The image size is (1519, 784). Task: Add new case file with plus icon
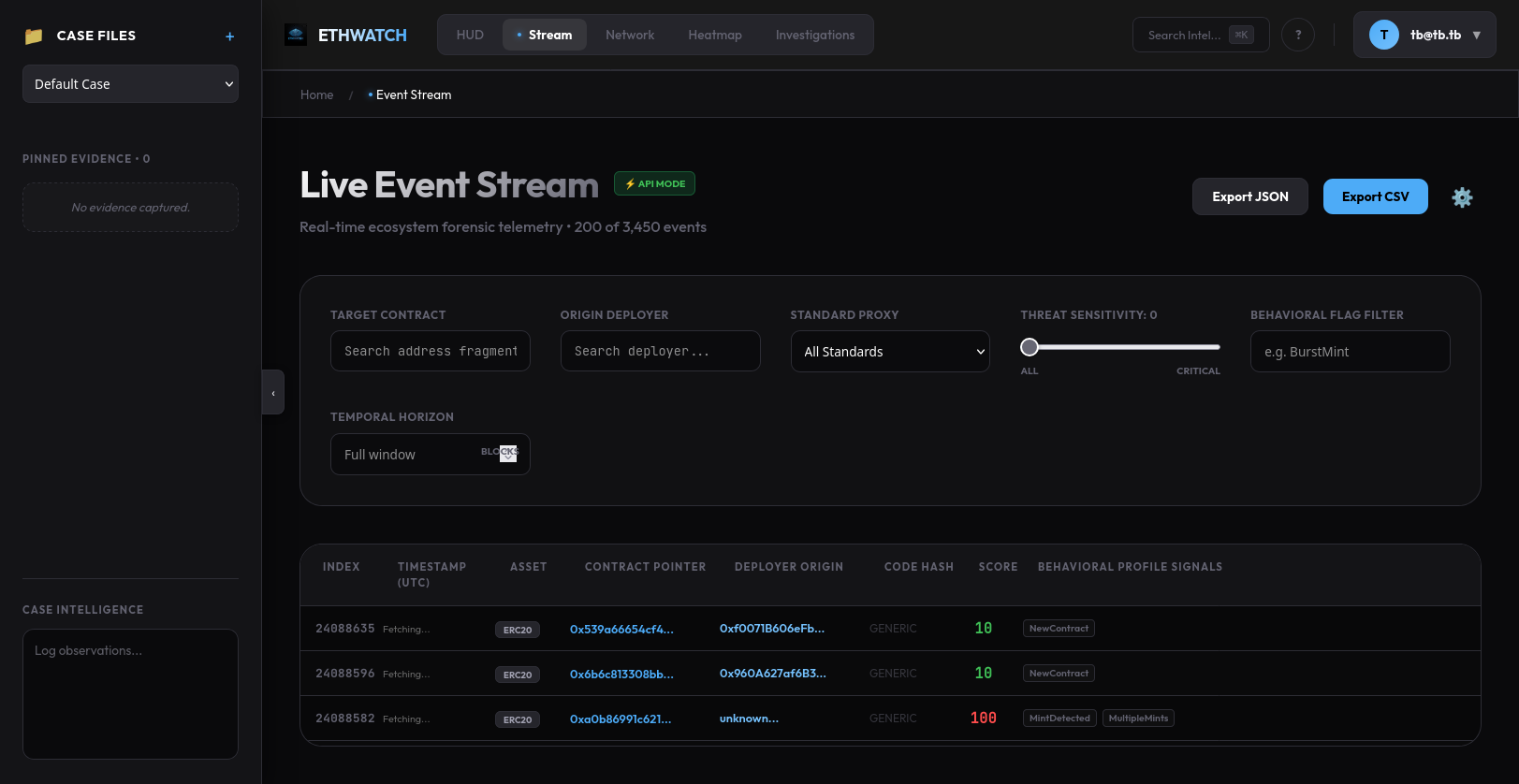(229, 36)
